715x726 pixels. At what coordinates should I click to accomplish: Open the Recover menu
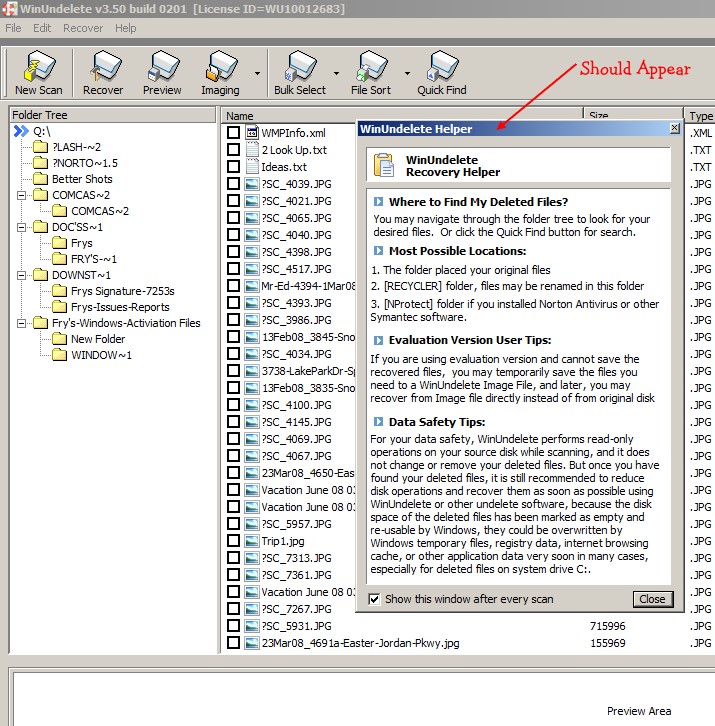tap(83, 28)
